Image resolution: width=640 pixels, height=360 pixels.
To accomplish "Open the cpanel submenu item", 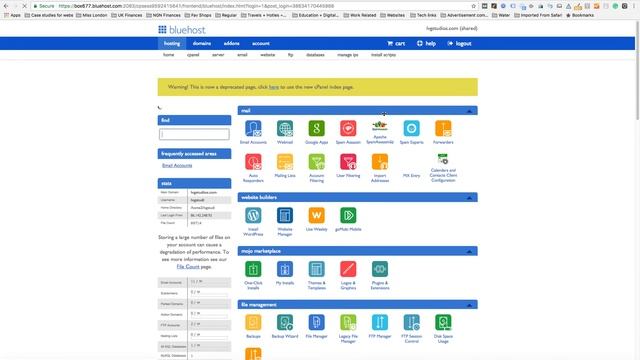I will pos(193,55).
